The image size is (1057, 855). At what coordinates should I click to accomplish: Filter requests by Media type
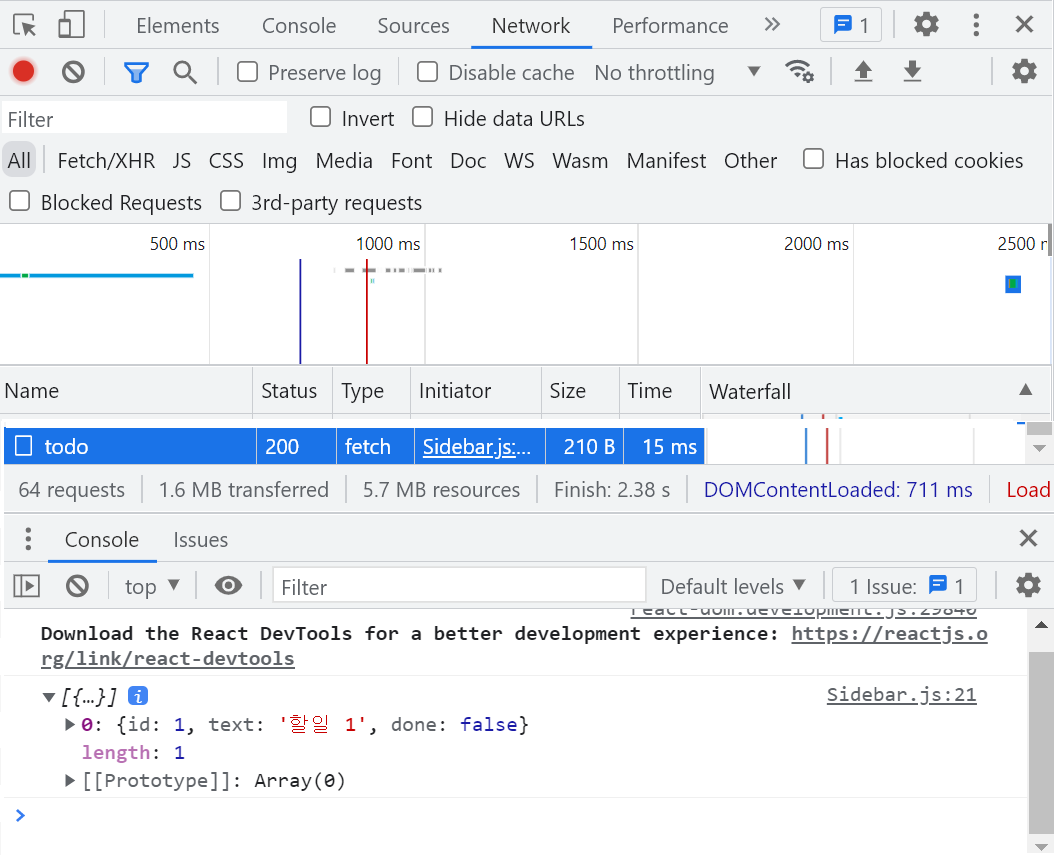[x=344, y=160]
